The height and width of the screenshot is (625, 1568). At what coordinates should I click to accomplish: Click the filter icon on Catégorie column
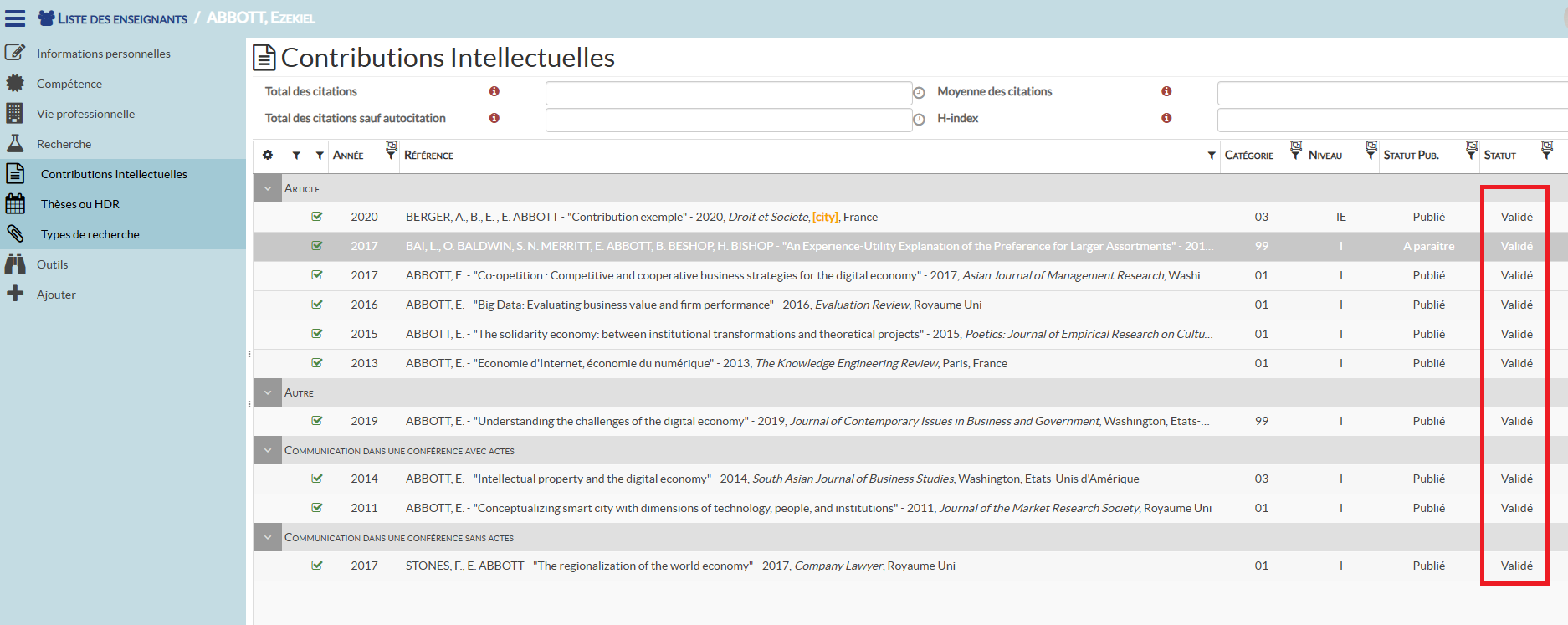coord(1295,151)
